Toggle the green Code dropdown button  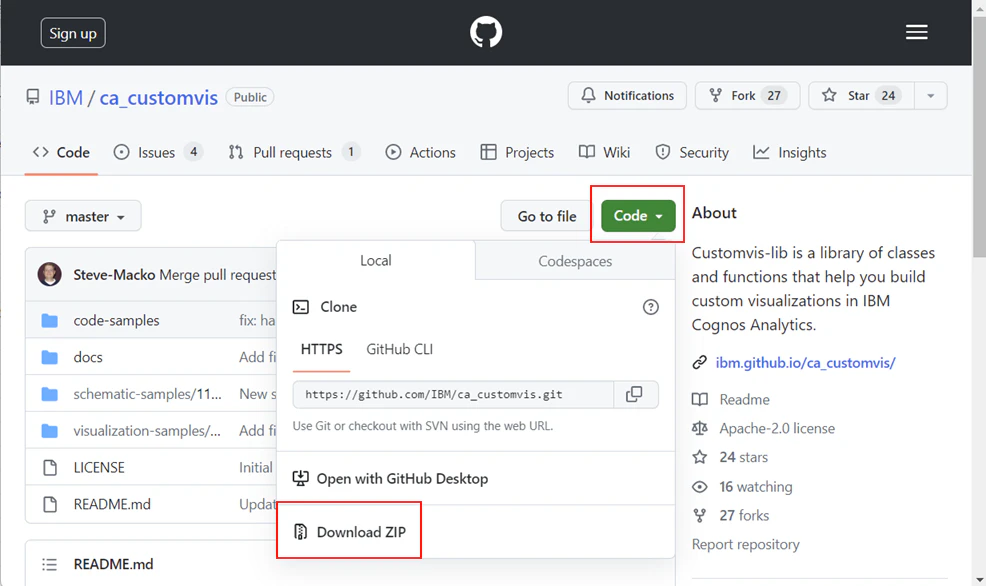click(x=638, y=216)
